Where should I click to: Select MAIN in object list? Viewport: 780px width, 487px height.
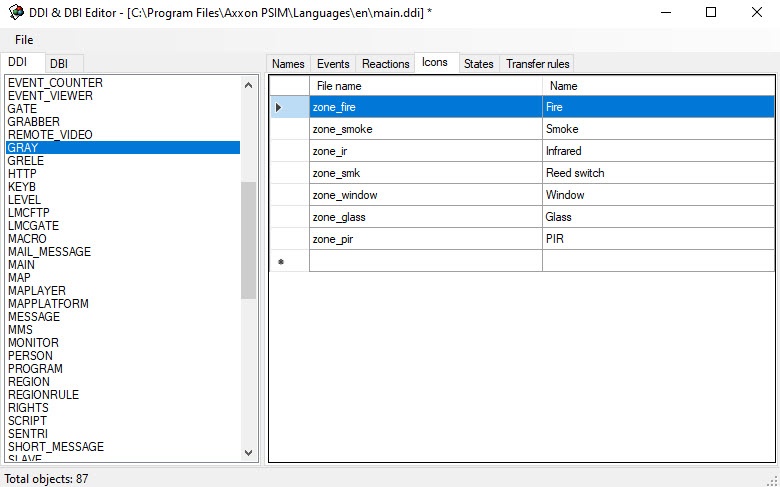[123, 265]
